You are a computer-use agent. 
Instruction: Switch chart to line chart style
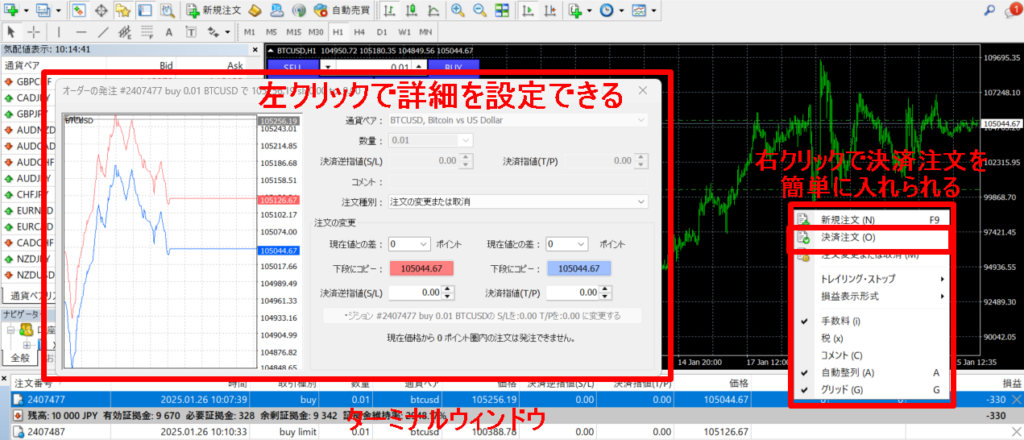433,10
